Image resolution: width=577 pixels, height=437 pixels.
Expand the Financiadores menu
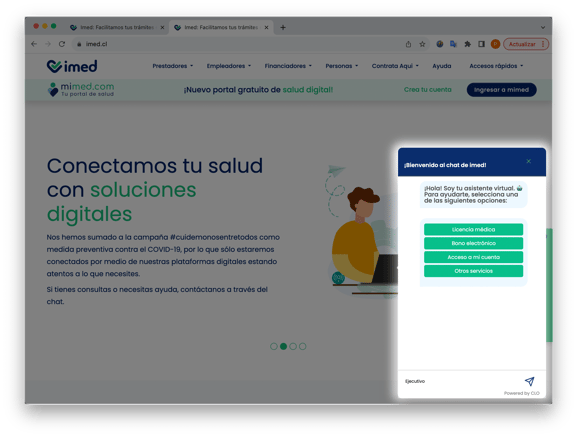coord(288,66)
